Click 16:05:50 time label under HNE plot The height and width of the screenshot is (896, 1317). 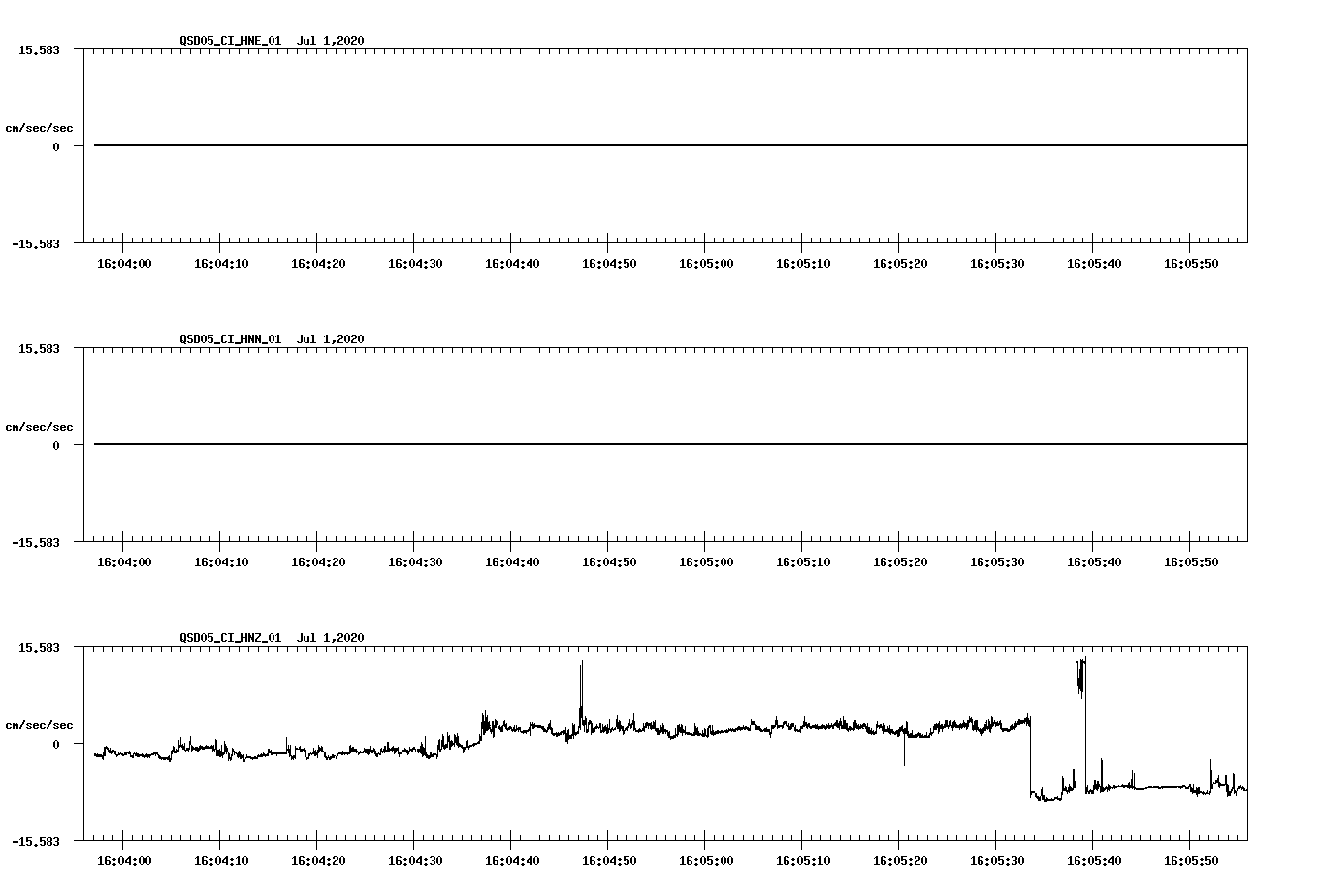(1191, 264)
